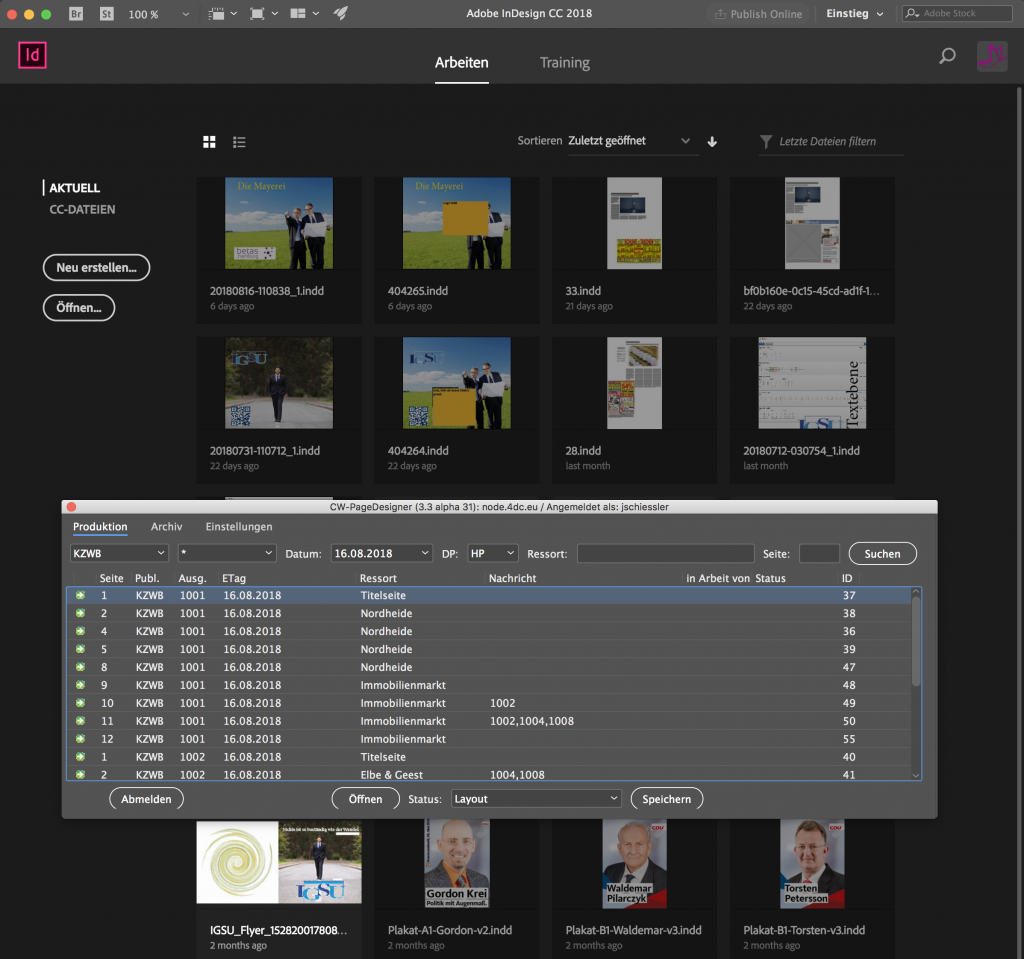Click the filter icon beside 'Letzte Dateien filtern'
Image resolution: width=1024 pixels, height=959 pixels.
[766, 141]
